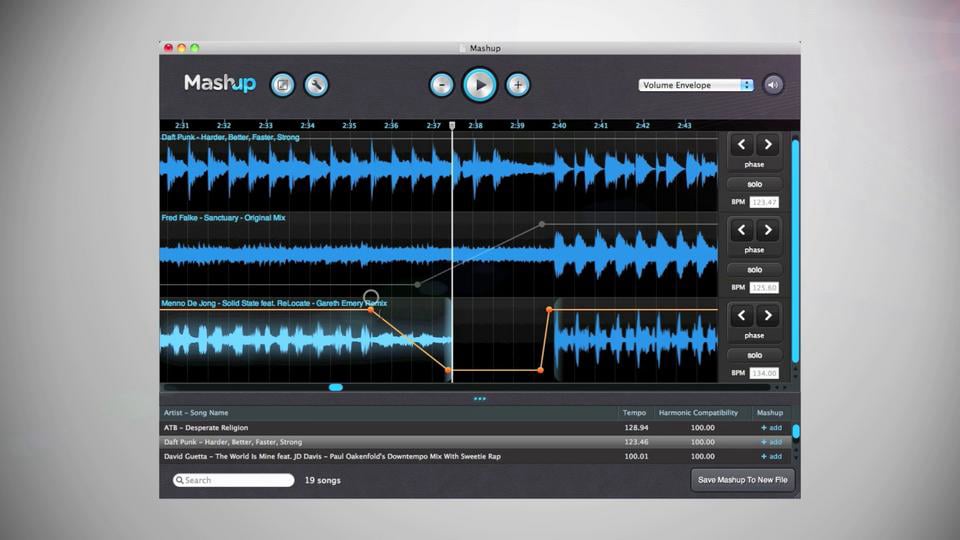The width and height of the screenshot is (960, 540).
Task: Start playback with the play button
Action: click(479, 85)
